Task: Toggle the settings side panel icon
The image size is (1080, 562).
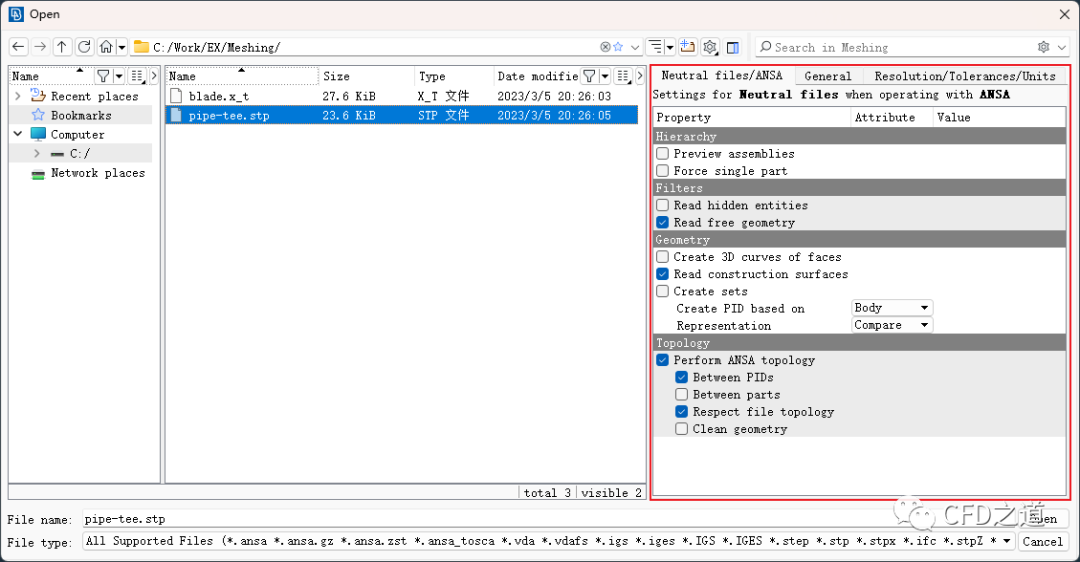Action: point(733,47)
